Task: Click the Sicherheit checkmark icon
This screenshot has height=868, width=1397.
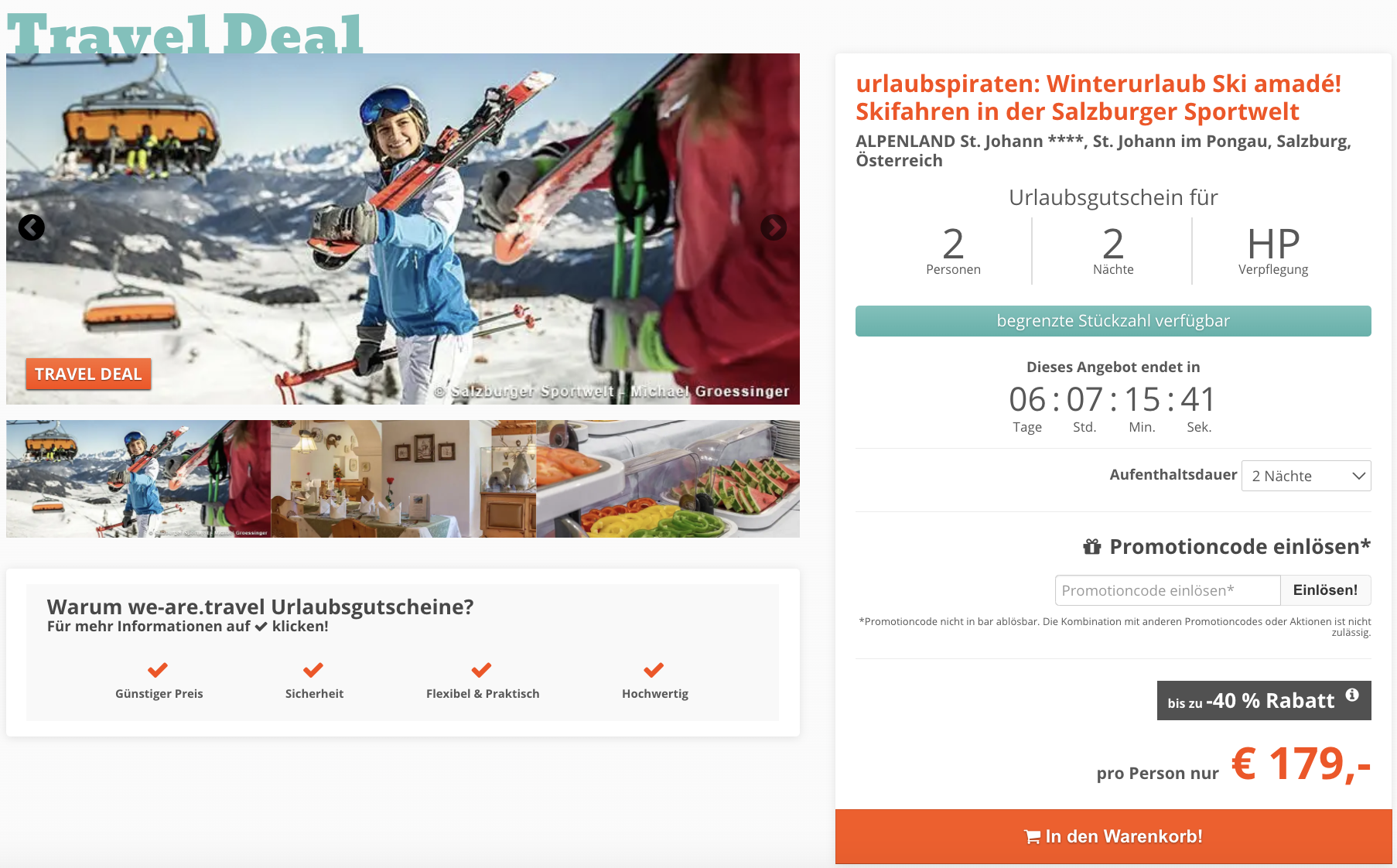Action: point(313,670)
